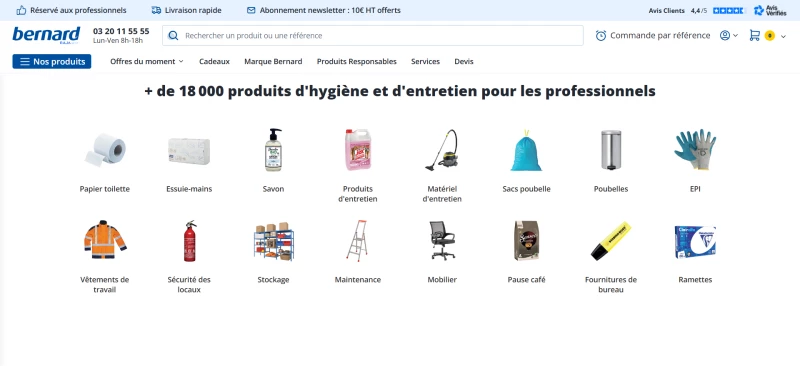
Task: Open the Devis menu item
Action: click(464, 61)
